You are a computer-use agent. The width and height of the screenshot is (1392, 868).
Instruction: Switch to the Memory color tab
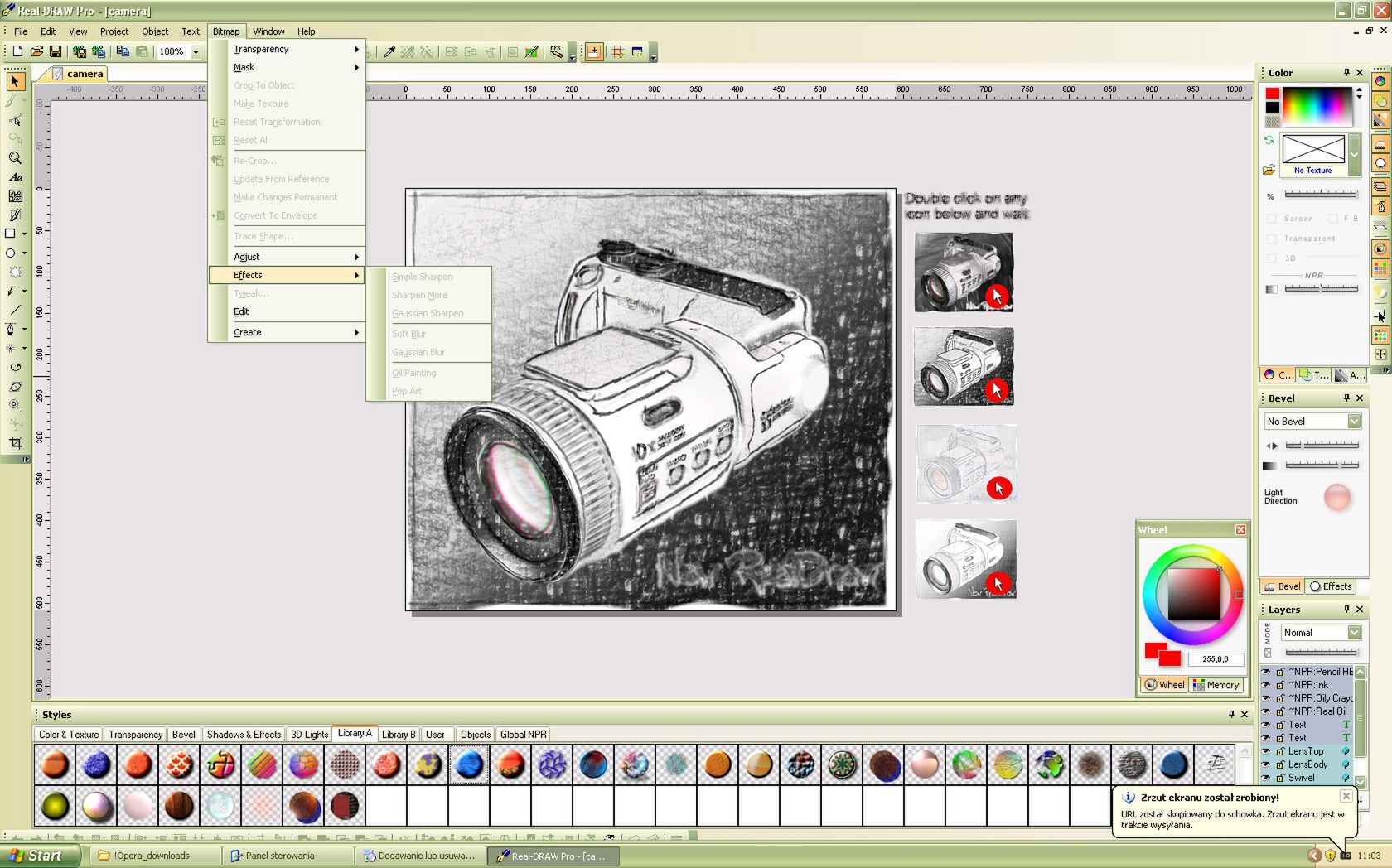tap(1216, 685)
